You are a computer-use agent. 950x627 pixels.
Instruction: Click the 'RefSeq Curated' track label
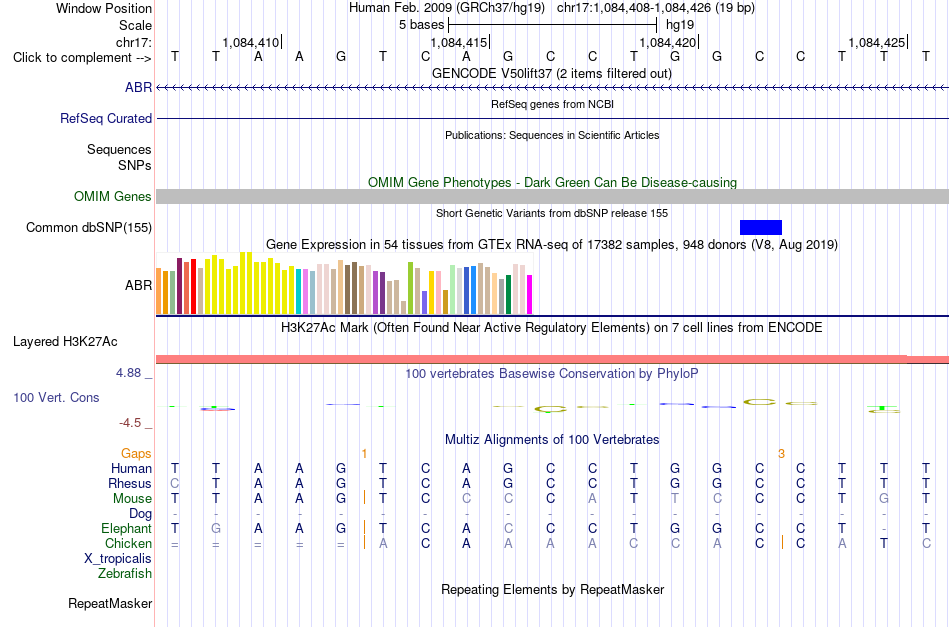coord(106,118)
